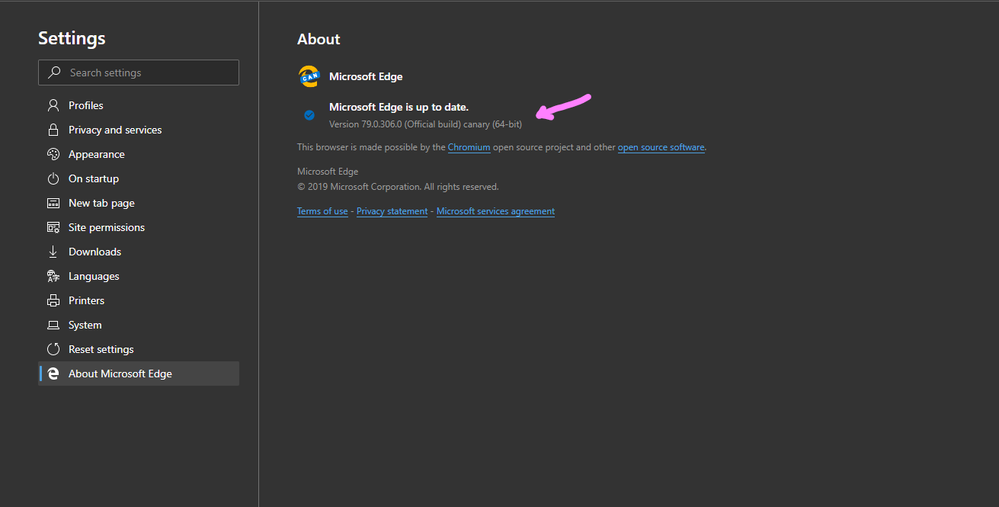This screenshot has height=507, width=999.
Task: Click the magnifier icon in search box
Action: click(55, 73)
